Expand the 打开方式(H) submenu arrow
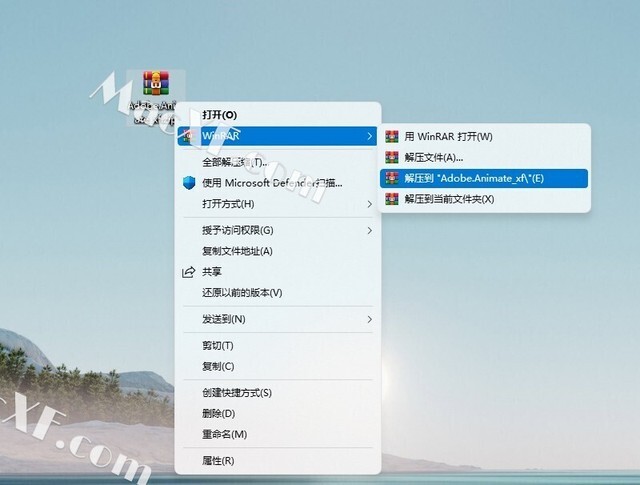 coord(369,204)
